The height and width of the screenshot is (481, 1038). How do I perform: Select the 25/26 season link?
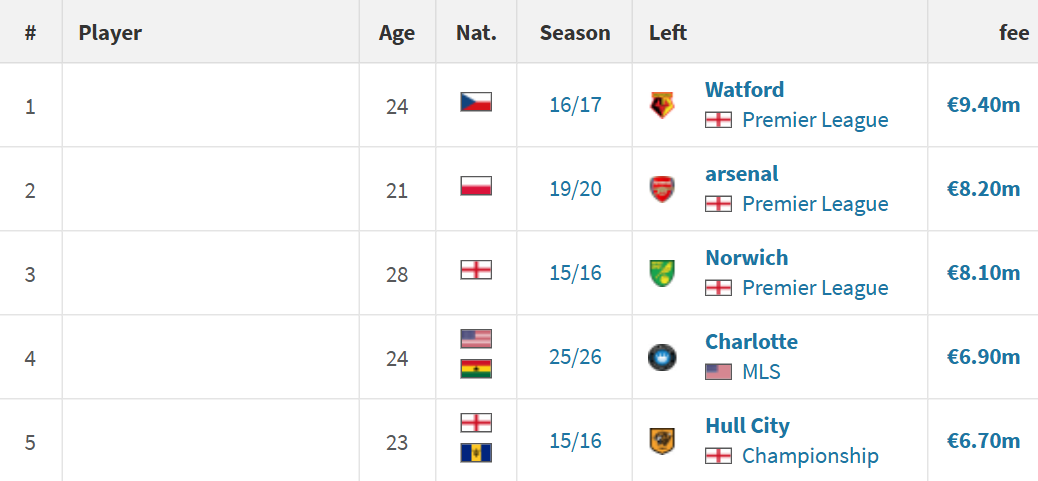[575, 357]
